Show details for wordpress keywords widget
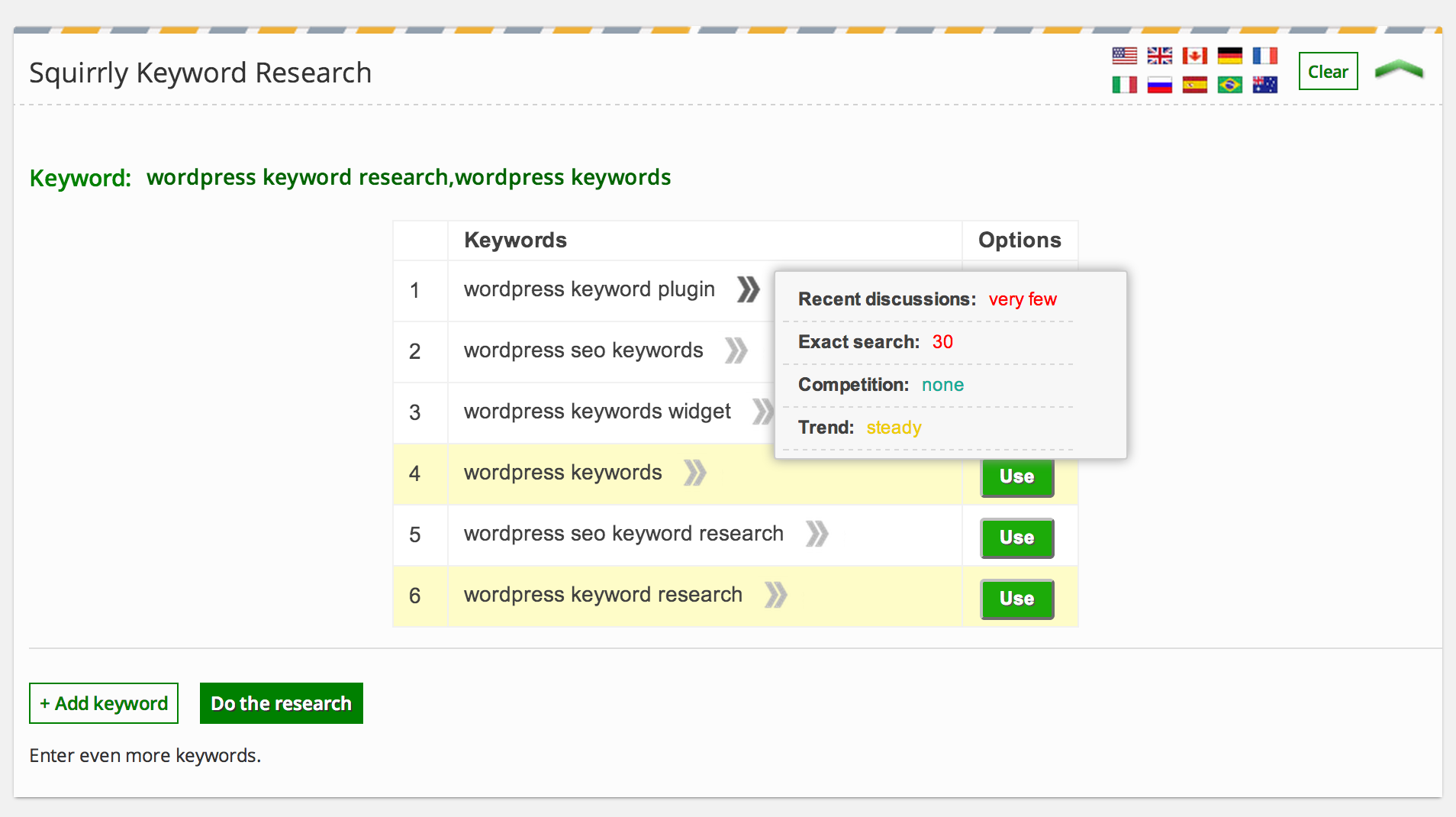 click(762, 412)
